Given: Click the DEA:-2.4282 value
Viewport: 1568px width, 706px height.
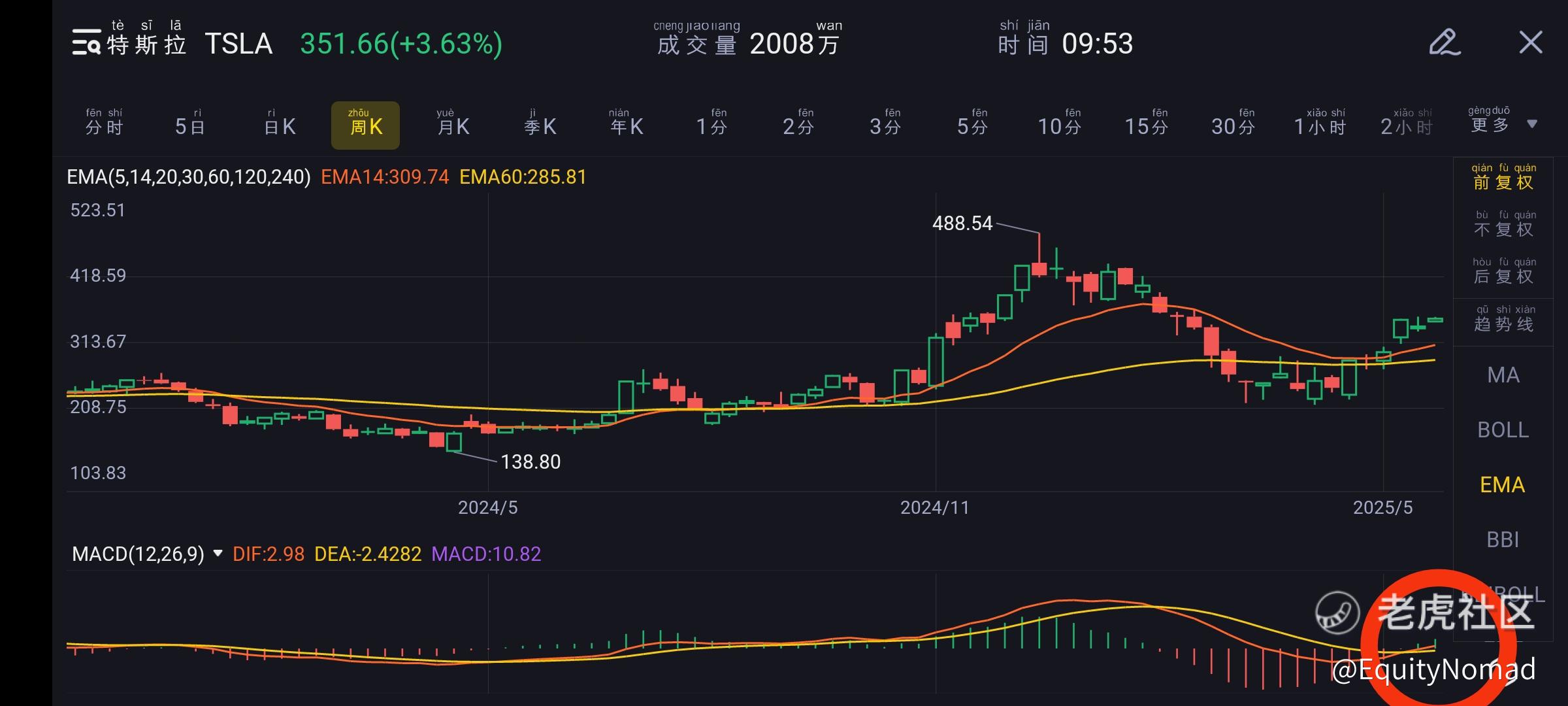Looking at the screenshot, I should 368,554.
